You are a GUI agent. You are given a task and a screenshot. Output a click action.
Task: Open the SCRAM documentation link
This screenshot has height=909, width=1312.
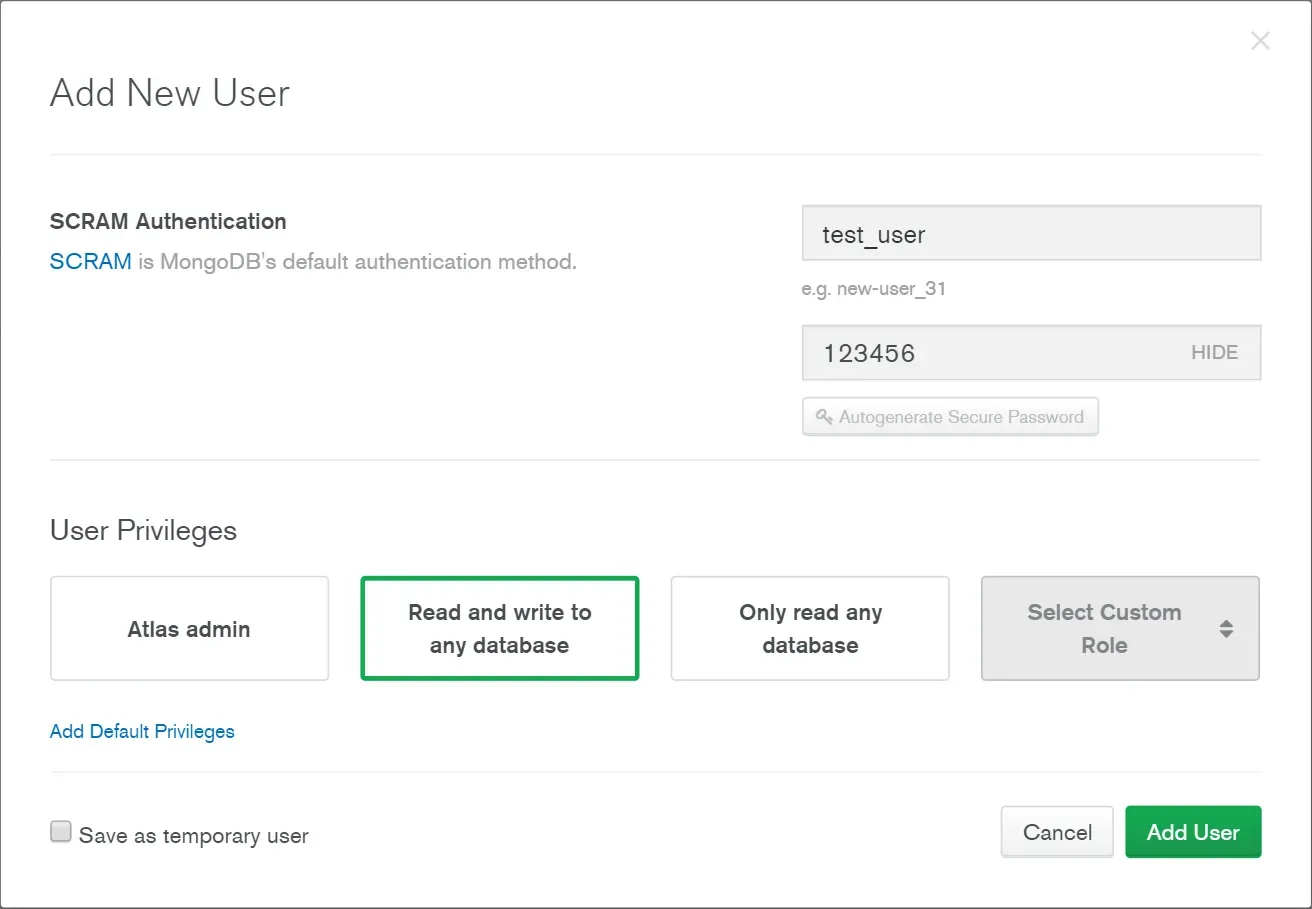(90, 262)
